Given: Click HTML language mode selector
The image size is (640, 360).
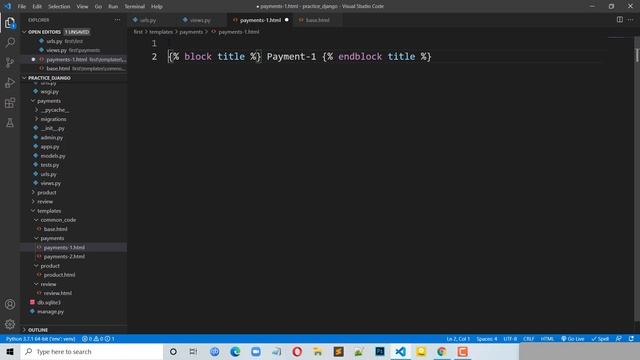Looking at the screenshot, I should pos(547,339).
